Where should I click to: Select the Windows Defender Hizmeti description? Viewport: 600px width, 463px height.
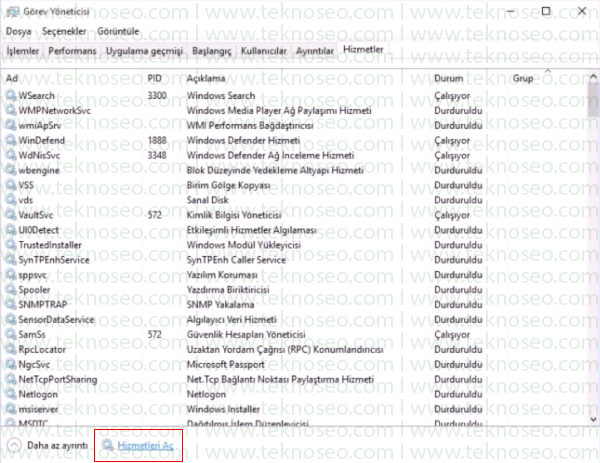[x=243, y=140]
